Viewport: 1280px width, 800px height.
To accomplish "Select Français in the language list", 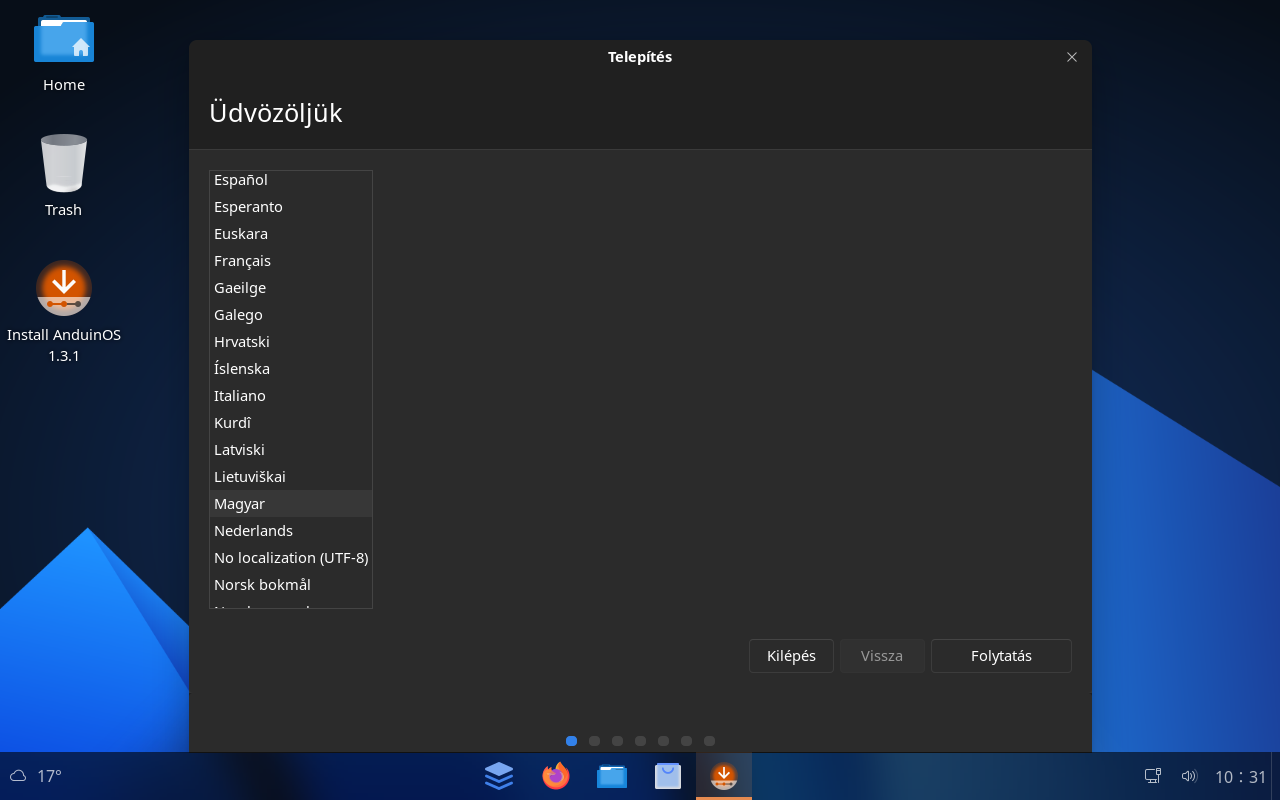I will click(291, 261).
